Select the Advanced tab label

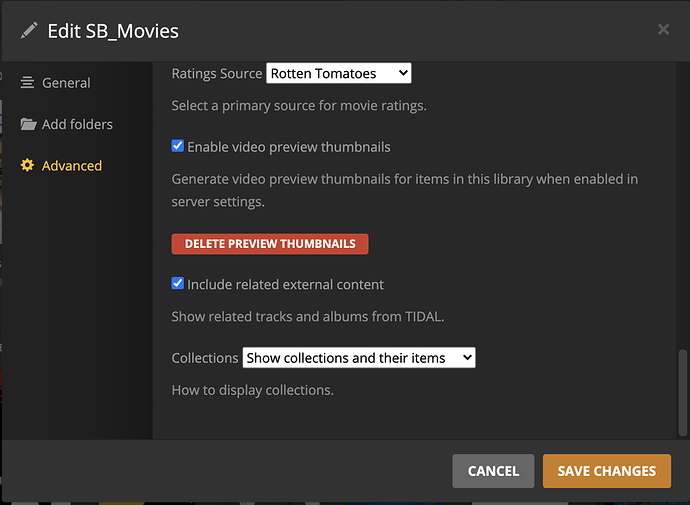pyautogui.click(x=72, y=166)
